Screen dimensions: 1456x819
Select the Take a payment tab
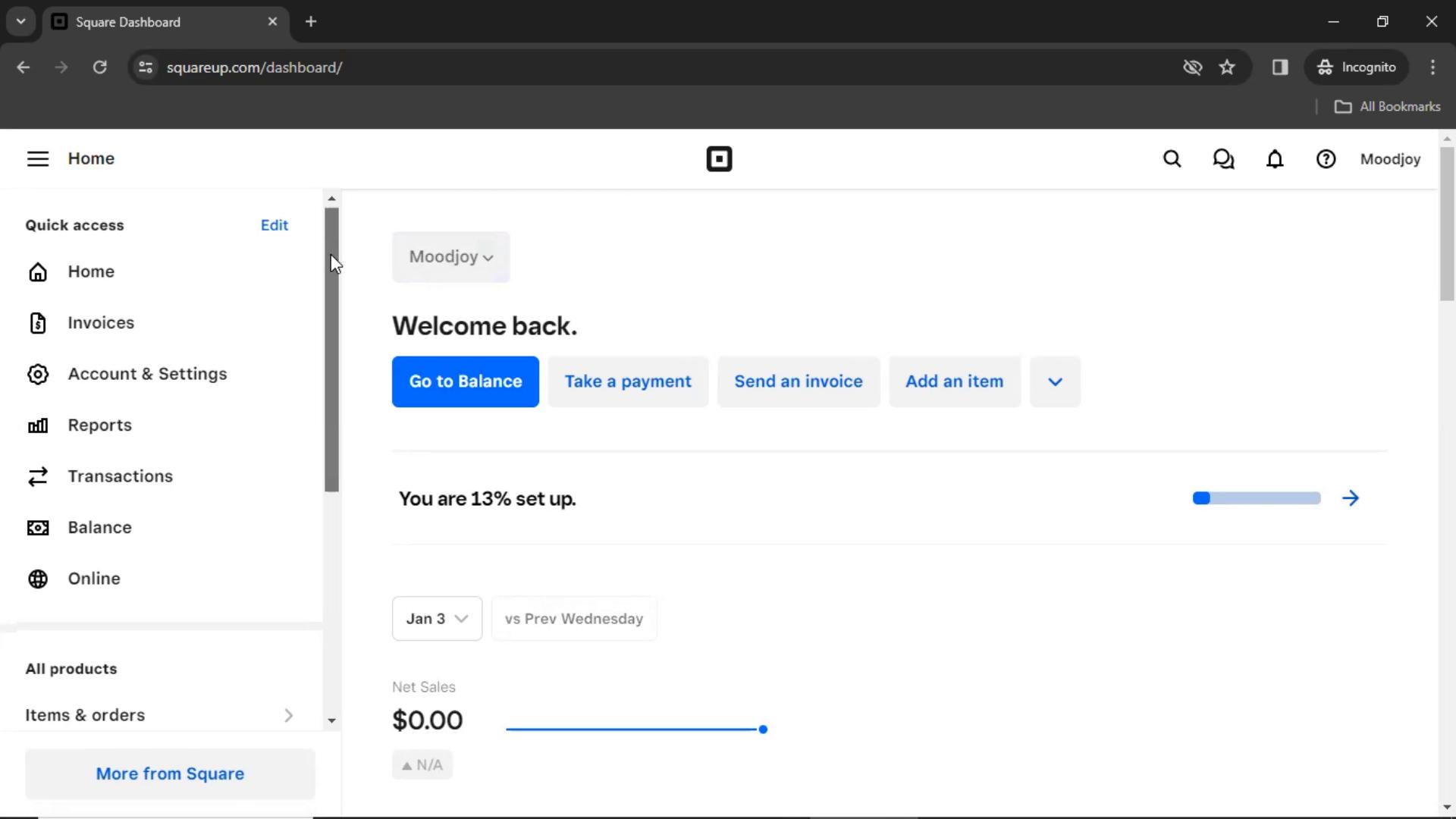(628, 381)
